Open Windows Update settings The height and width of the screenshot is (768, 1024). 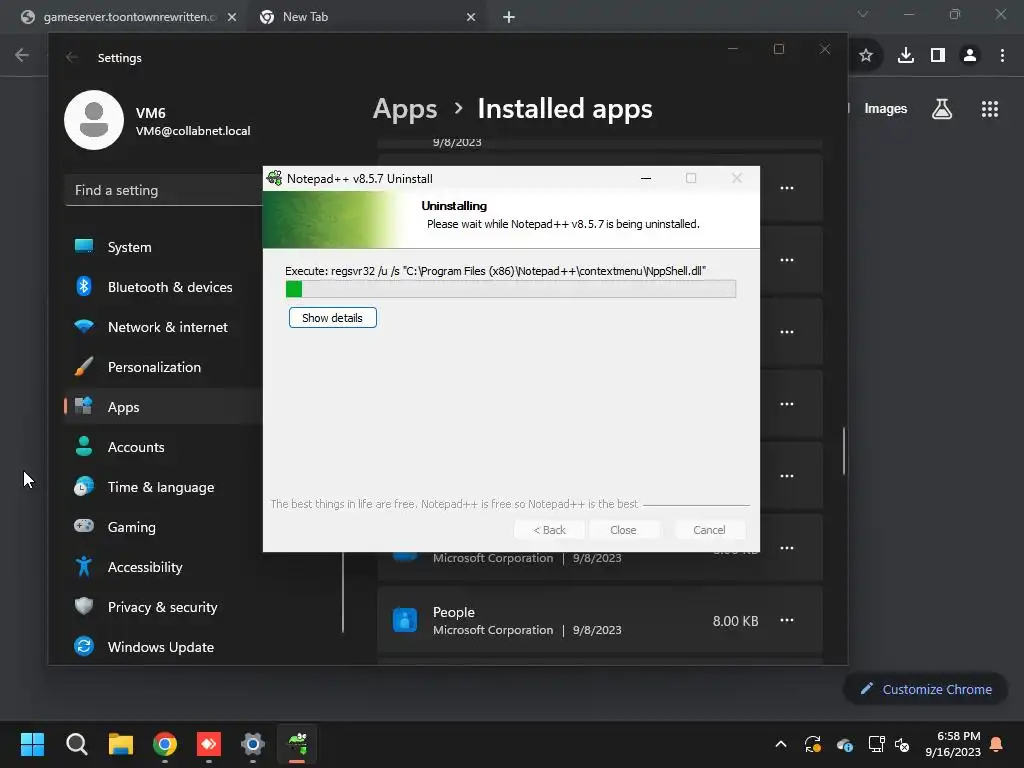click(163, 647)
